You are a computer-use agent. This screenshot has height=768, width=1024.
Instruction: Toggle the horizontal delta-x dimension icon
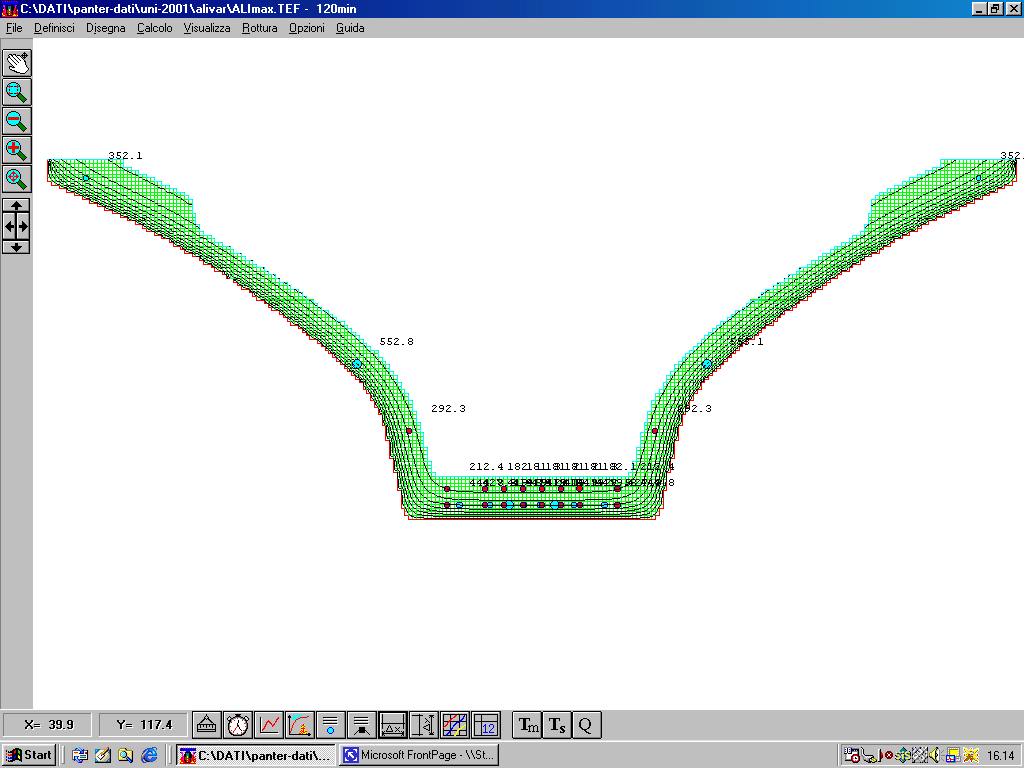[x=393, y=724]
